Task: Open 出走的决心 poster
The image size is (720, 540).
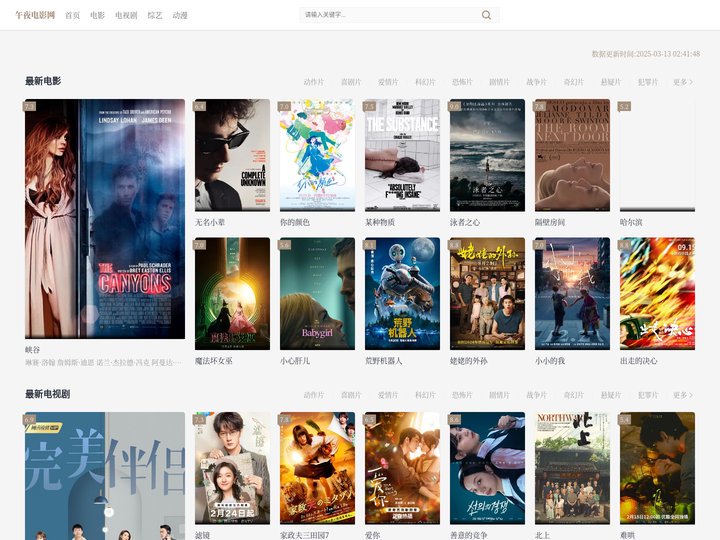Action: (657, 294)
